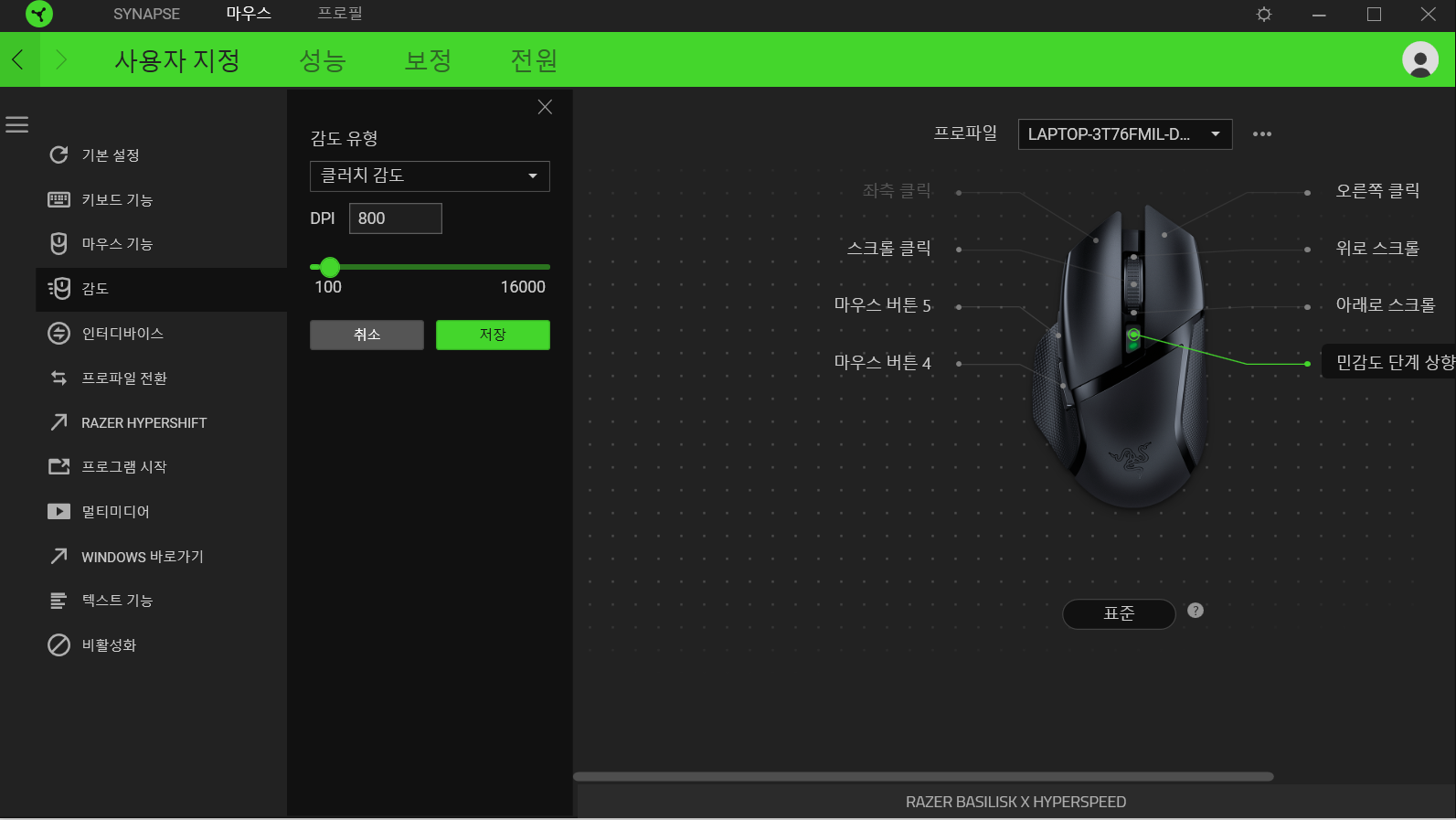Open the 전원 tab
Viewport: 1456px width, 820px height.
click(x=534, y=60)
